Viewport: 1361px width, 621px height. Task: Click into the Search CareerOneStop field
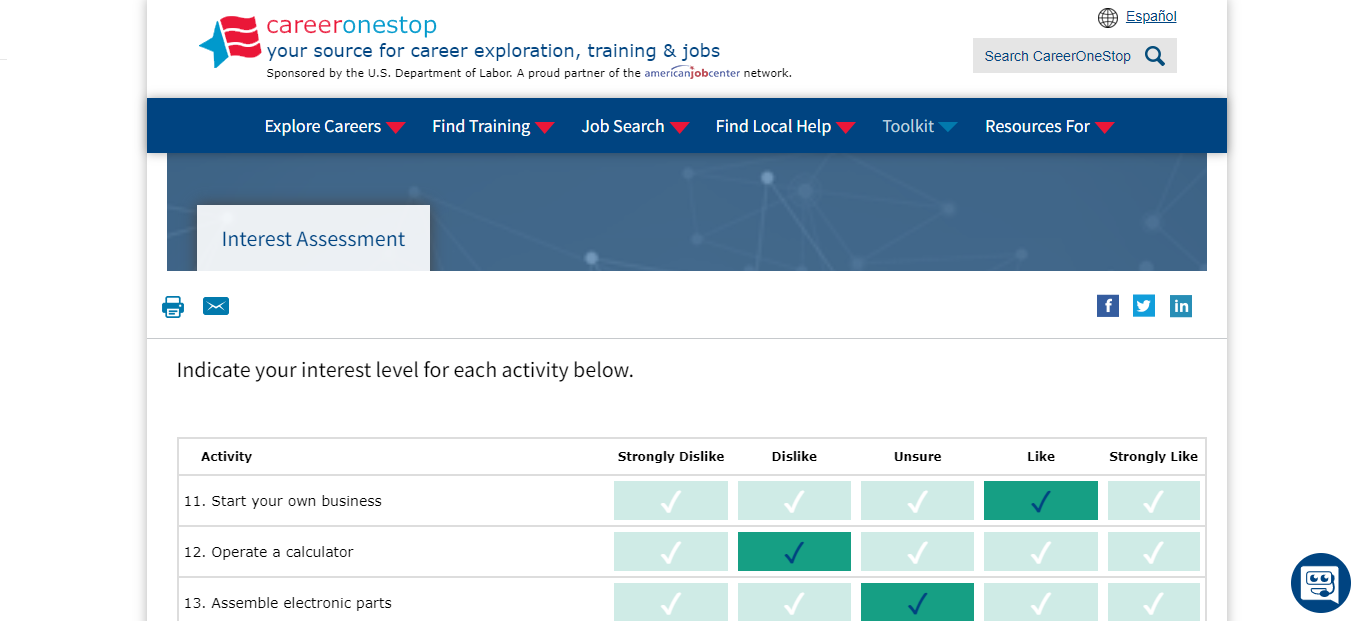(x=1056, y=56)
